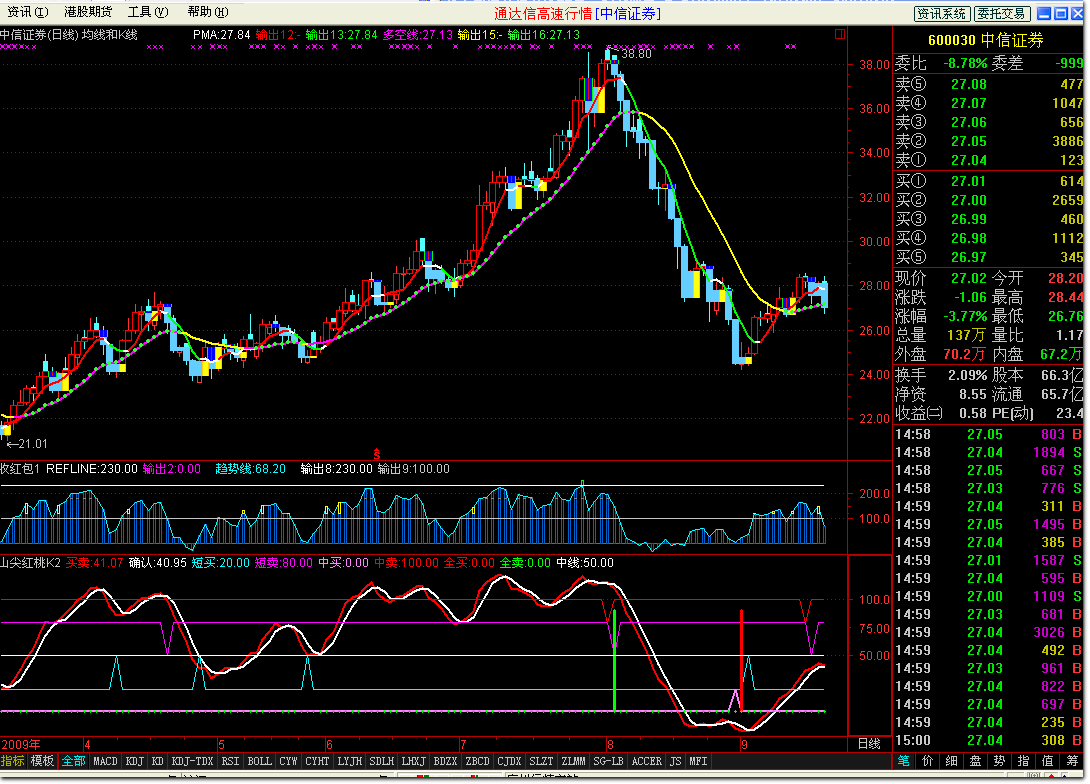Click the red $ marker below the chart

coord(377,454)
